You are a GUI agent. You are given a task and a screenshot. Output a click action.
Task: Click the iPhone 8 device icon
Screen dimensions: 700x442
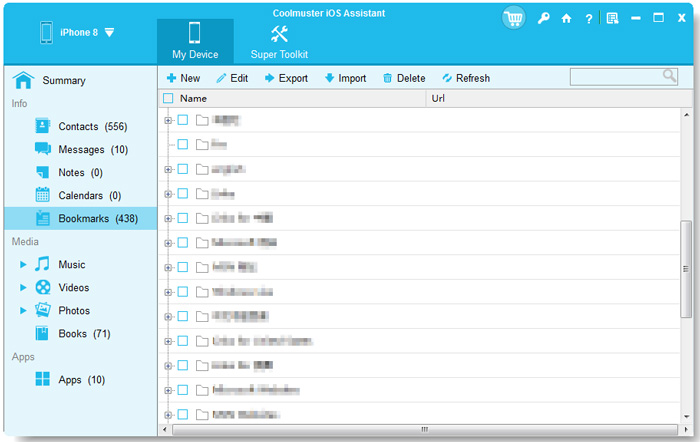(x=46, y=33)
